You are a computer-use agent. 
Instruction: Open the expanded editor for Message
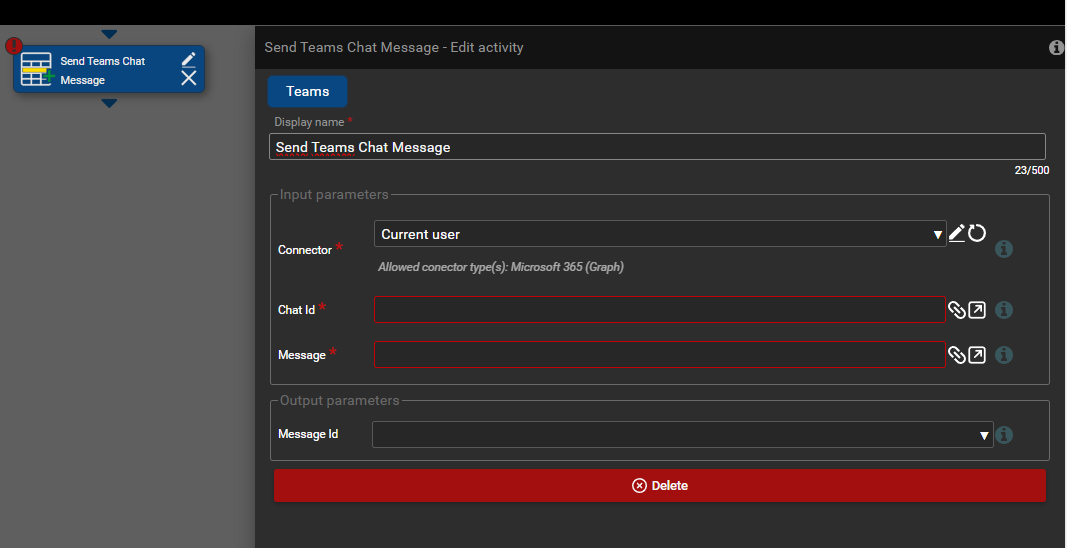tap(977, 354)
